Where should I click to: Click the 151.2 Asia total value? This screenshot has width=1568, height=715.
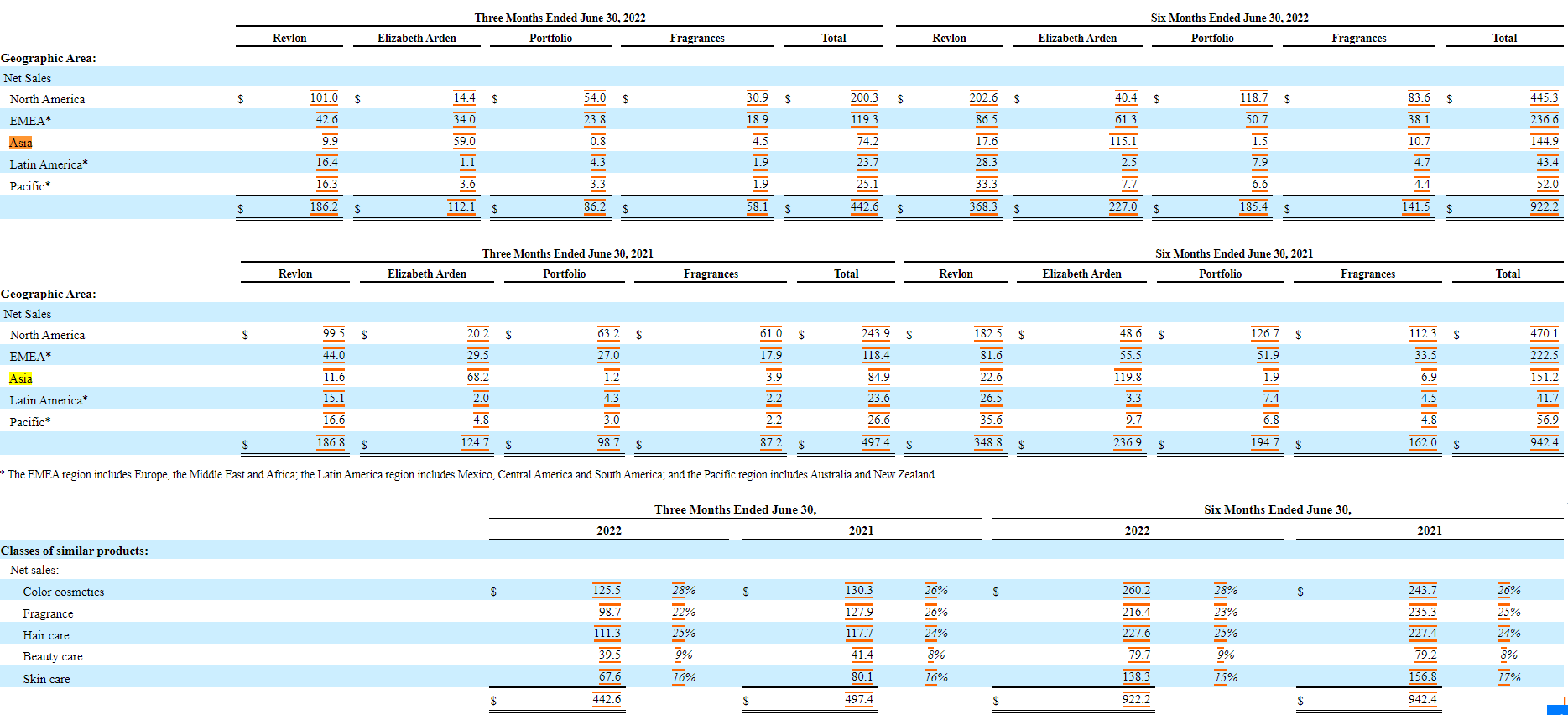tap(1544, 377)
